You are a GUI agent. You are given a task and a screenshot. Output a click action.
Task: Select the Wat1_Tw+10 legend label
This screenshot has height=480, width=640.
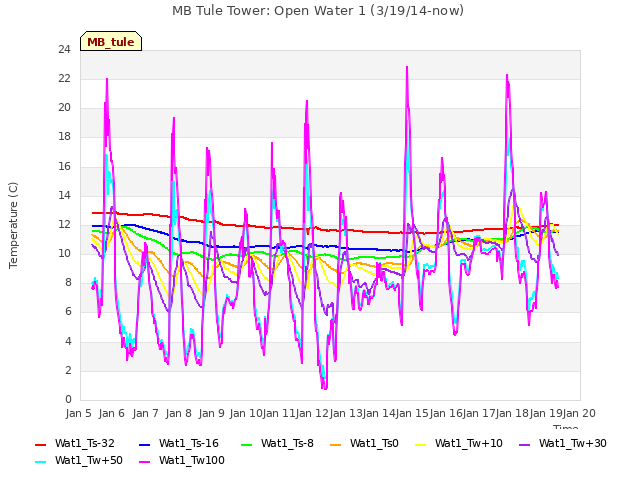click(x=469, y=444)
